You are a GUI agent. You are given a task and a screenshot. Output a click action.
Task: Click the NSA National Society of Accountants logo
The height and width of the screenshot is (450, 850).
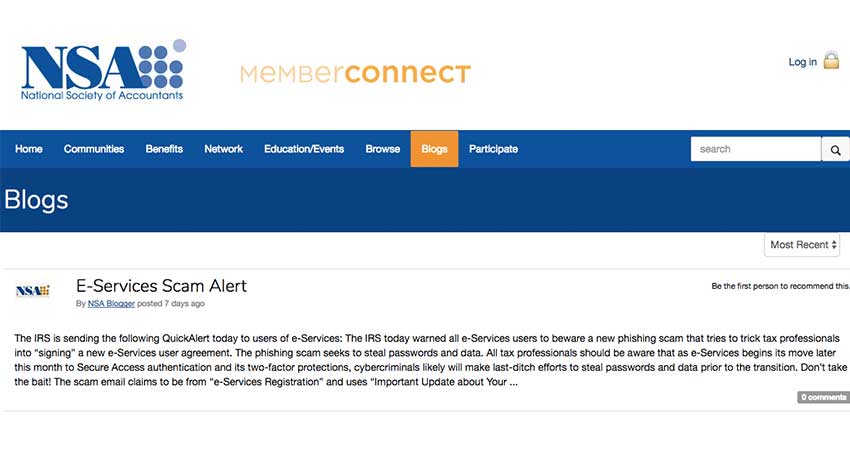click(x=102, y=72)
